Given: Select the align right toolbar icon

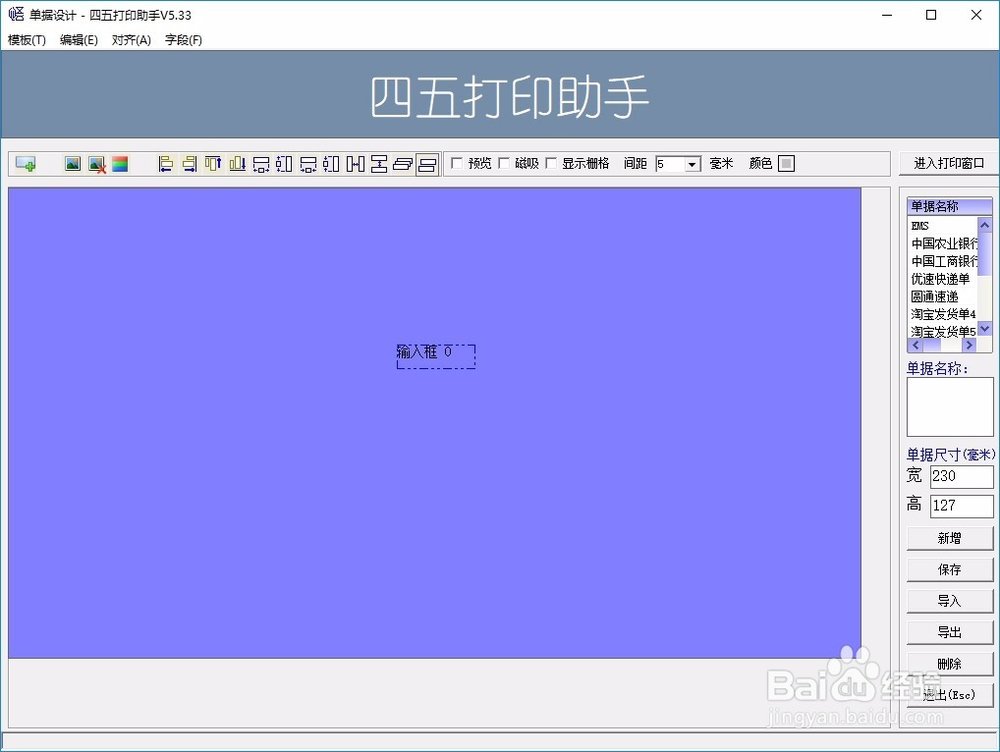Looking at the screenshot, I should pos(189,163).
